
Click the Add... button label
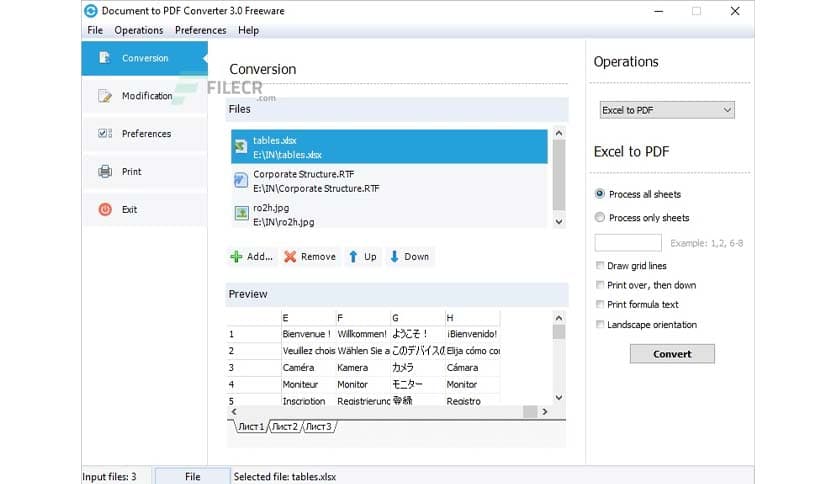point(260,257)
